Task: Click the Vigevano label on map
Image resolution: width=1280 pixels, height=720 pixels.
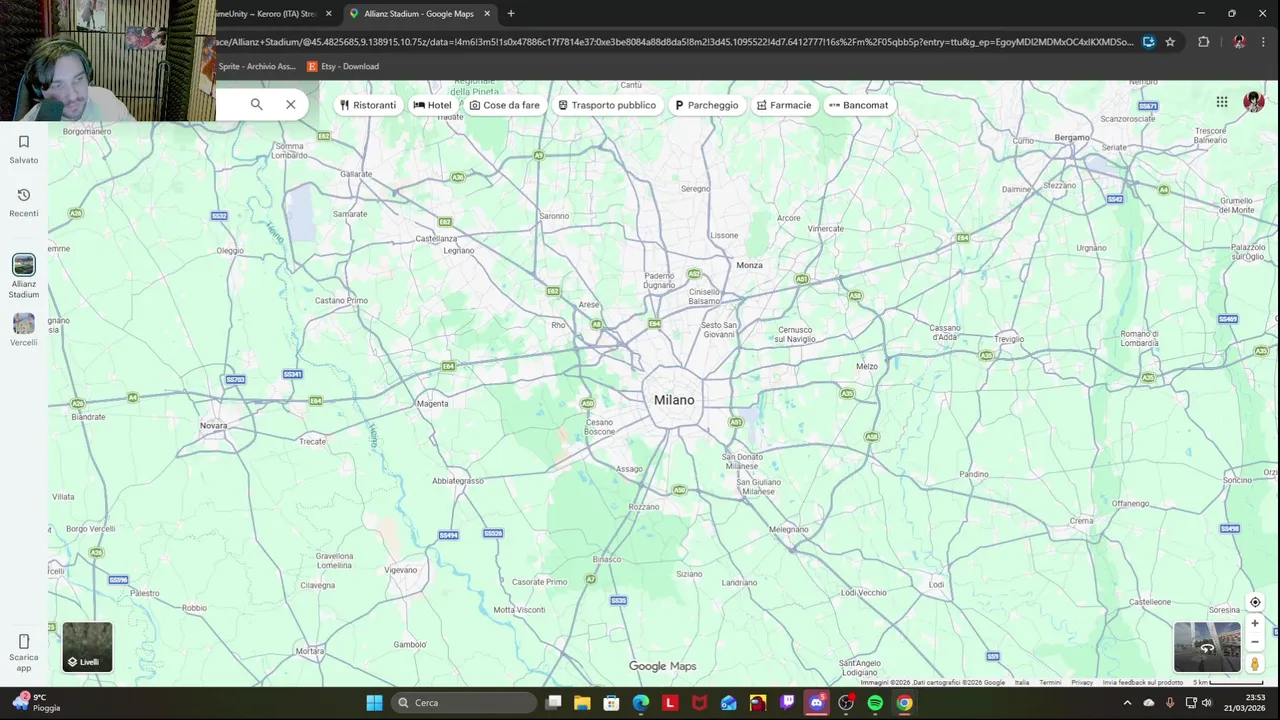Action: [401, 570]
